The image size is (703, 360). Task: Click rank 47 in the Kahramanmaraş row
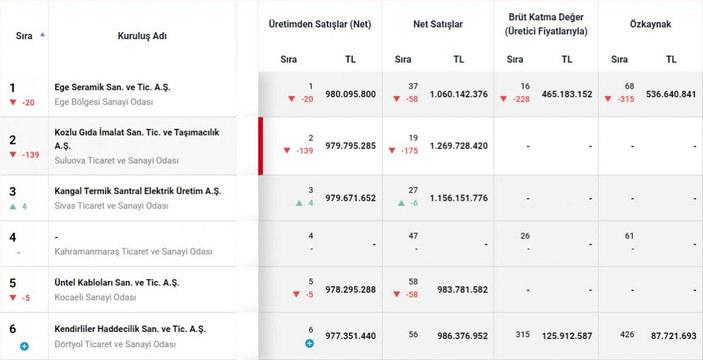click(x=413, y=236)
